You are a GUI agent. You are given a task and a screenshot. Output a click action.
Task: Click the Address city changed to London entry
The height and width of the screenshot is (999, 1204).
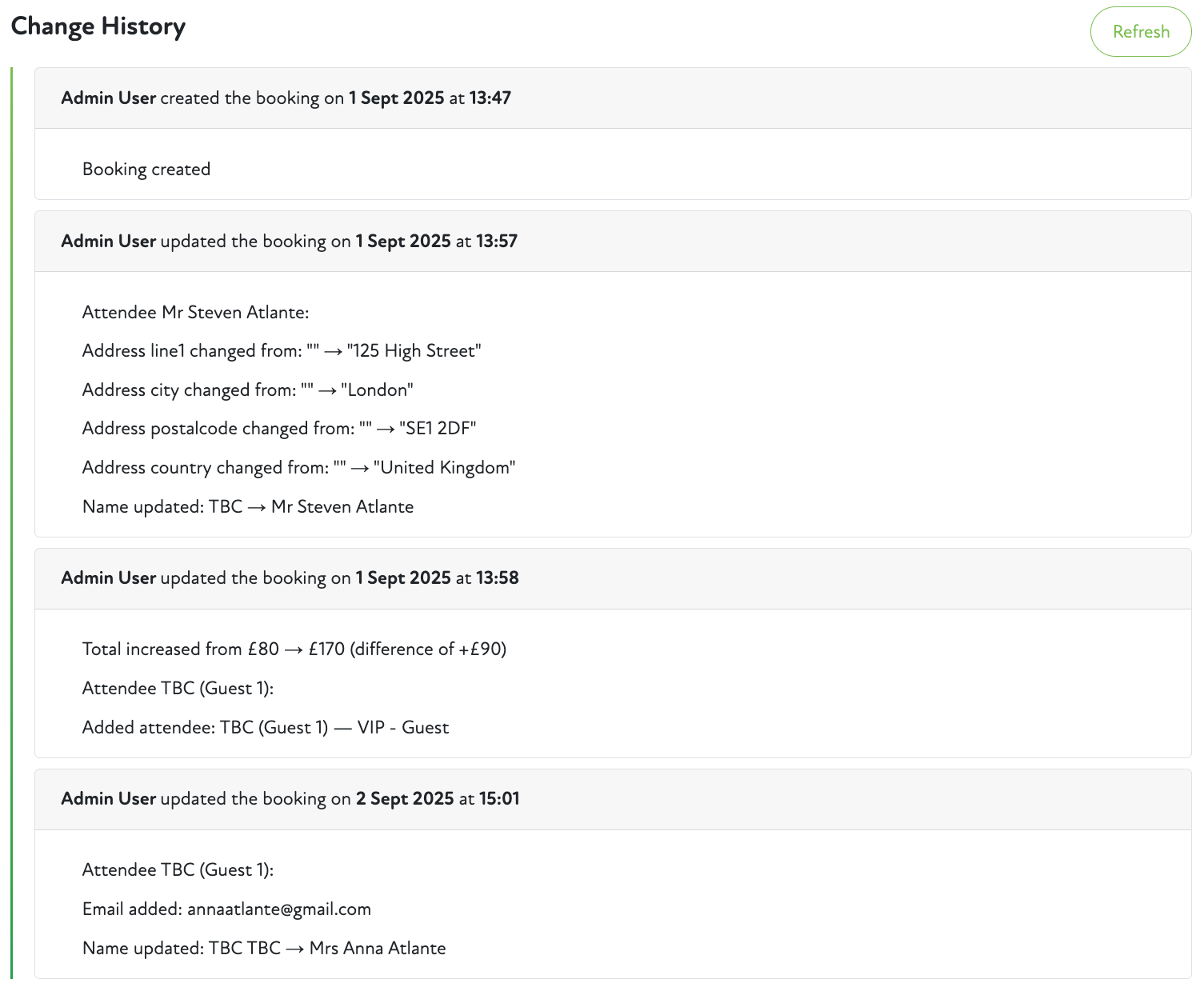point(247,390)
